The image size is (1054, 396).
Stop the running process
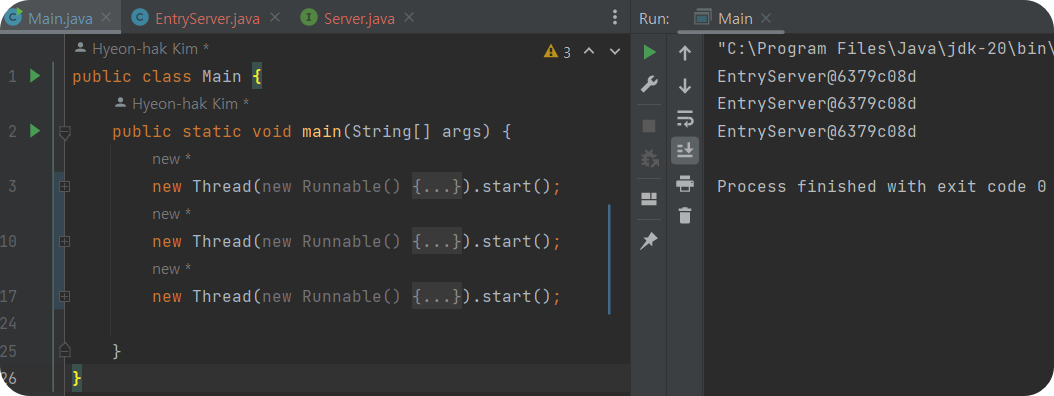pyautogui.click(x=649, y=126)
